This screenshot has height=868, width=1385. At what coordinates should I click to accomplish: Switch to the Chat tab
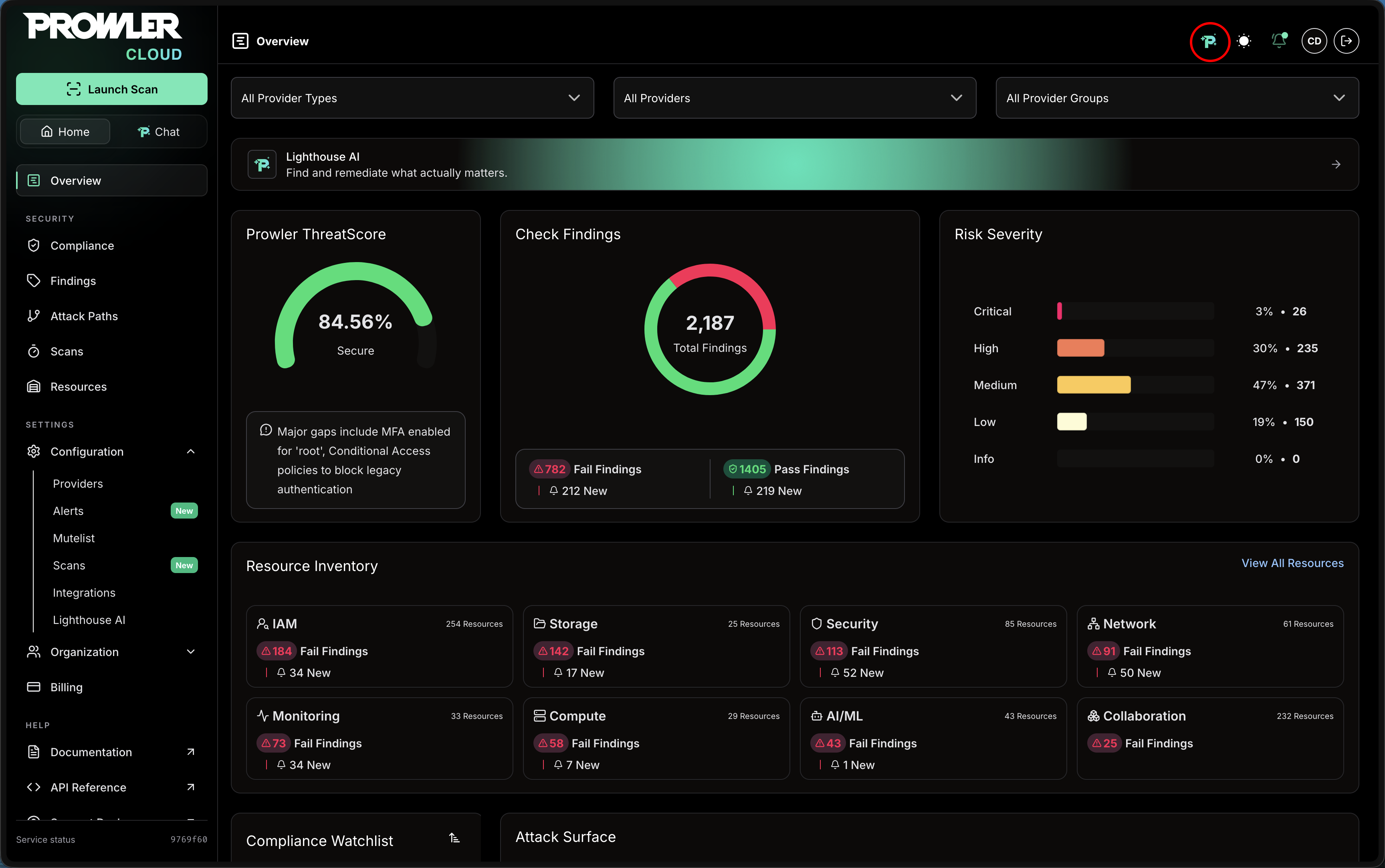(158, 131)
